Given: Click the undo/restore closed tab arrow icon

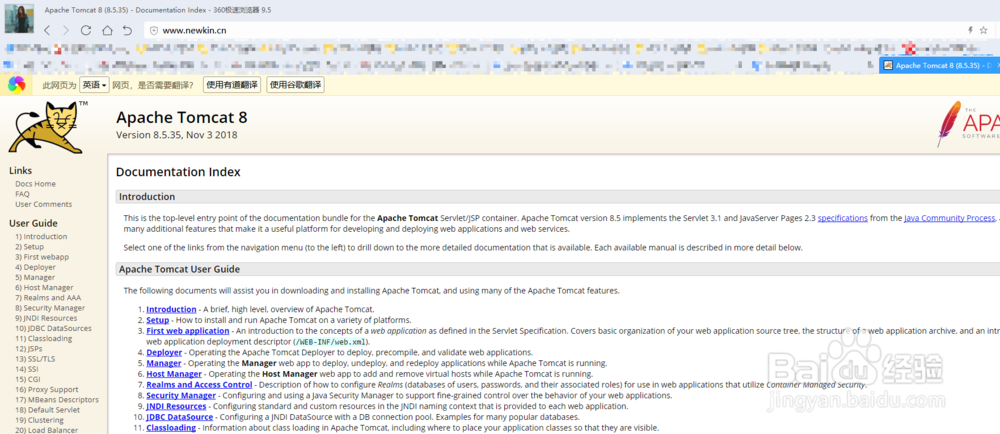Looking at the screenshot, I should tap(128, 31).
